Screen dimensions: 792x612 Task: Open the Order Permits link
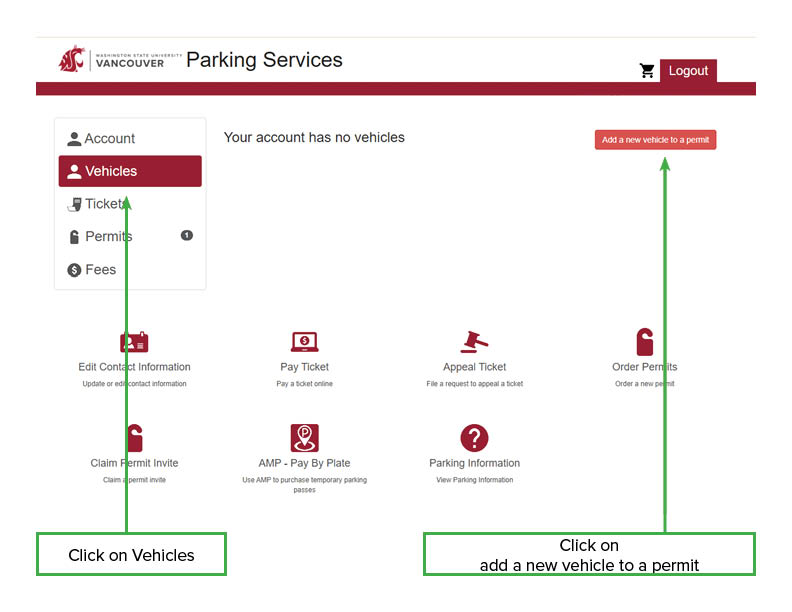[645, 367]
